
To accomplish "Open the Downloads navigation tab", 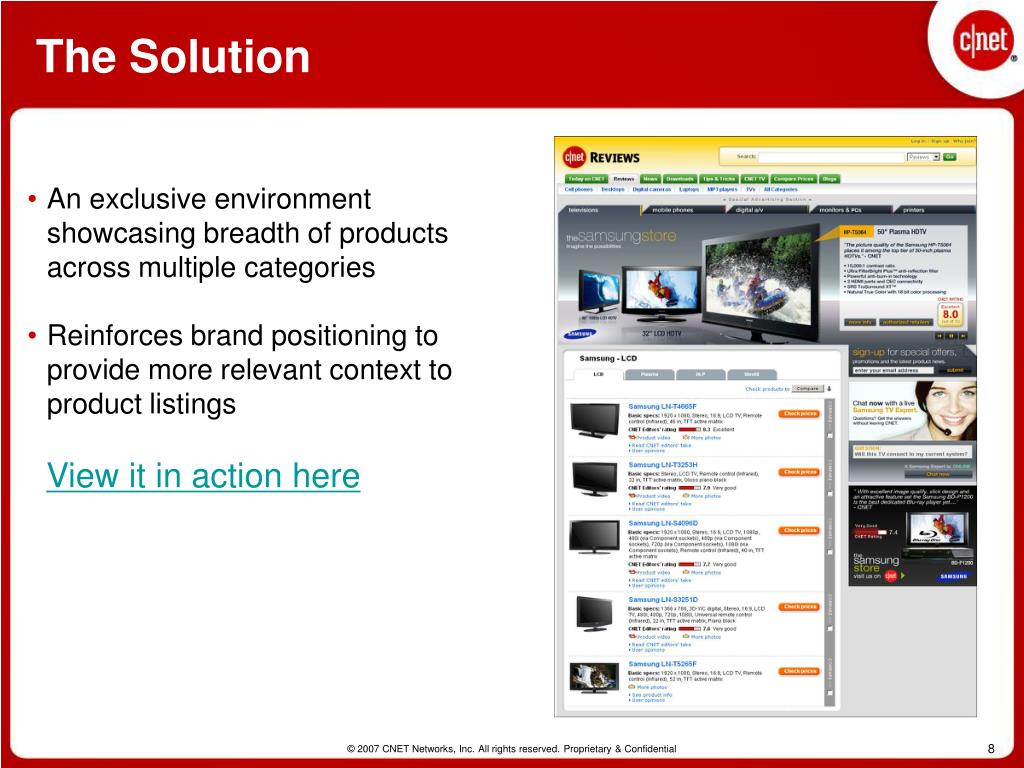I will [680, 179].
